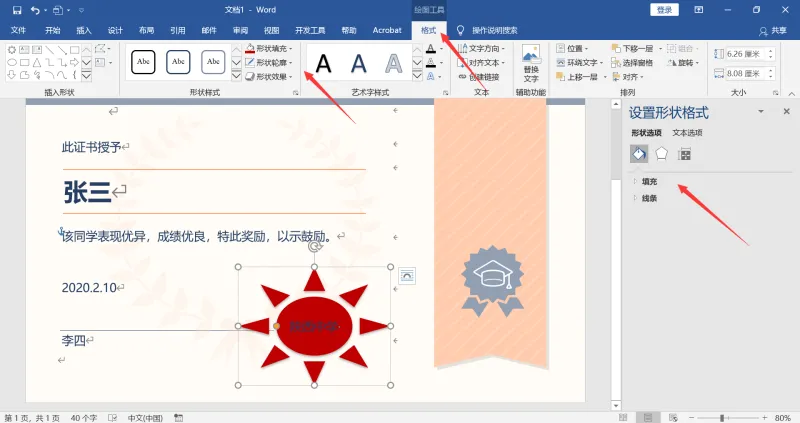800x423 pixels.
Task: Switch to 文本选项 in the format pane
Action: (687, 133)
